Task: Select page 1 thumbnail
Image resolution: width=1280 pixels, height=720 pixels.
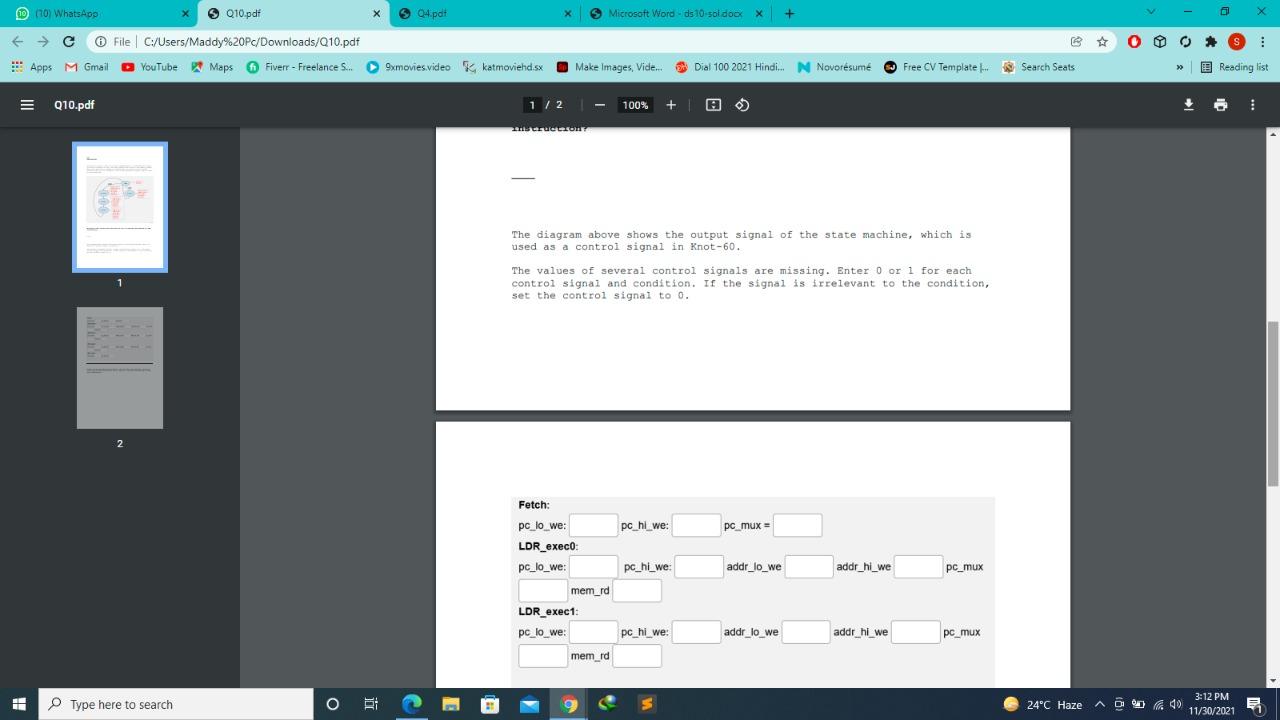Action: [x=120, y=207]
